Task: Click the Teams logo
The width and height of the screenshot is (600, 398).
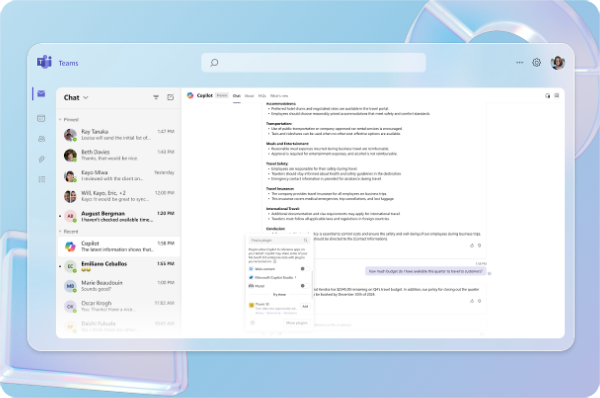Action: pos(44,62)
